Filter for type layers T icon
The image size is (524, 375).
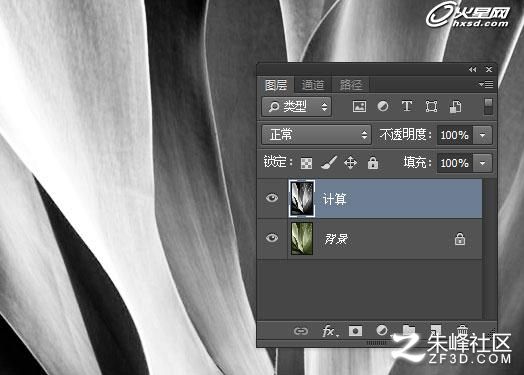point(407,107)
